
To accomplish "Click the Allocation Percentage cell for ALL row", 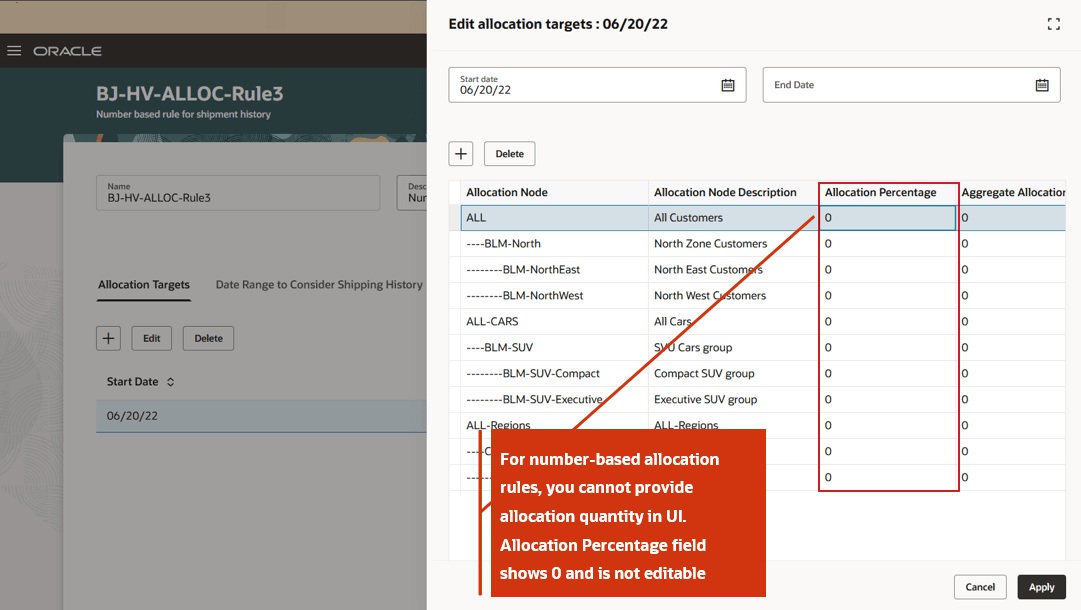I will point(888,217).
